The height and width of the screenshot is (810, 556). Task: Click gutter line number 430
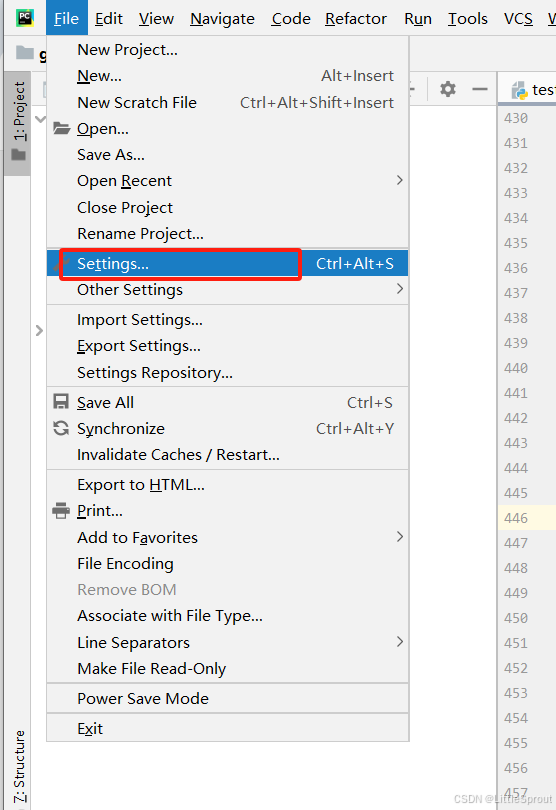click(516, 118)
